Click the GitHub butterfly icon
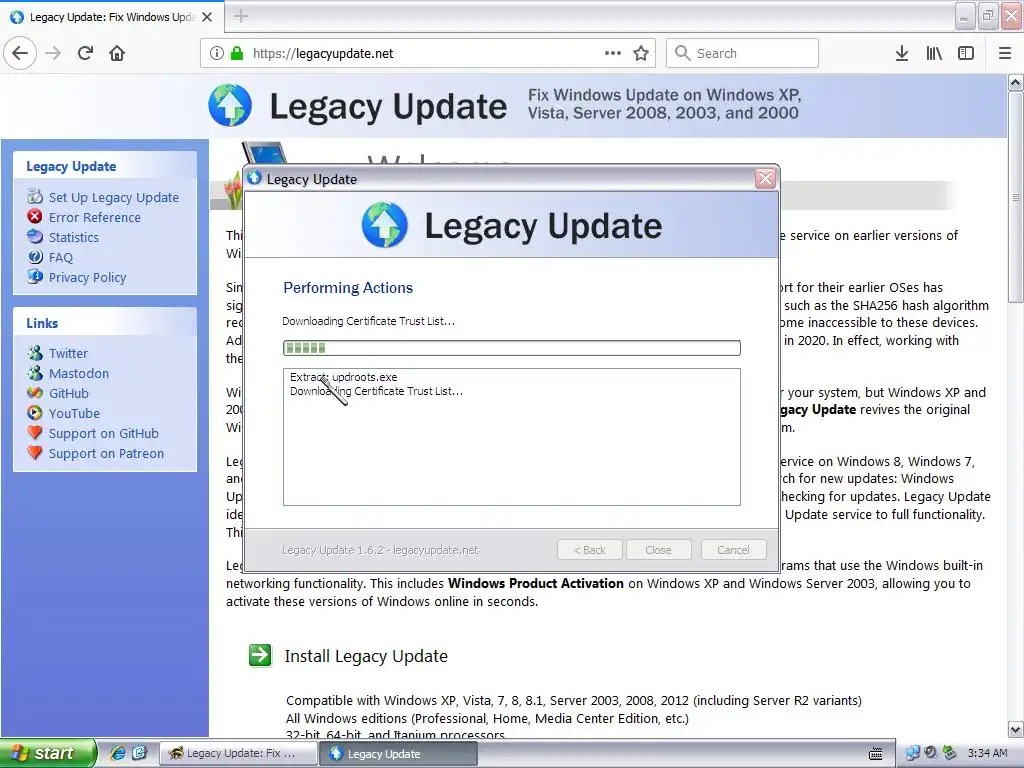This screenshot has width=1024, height=768. click(x=35, y=392)
